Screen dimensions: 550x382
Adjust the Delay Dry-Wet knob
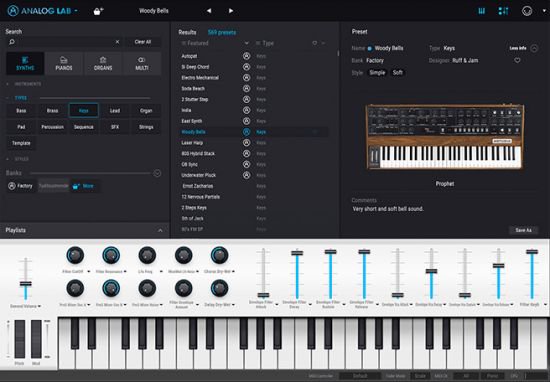[x=220, y=288]
